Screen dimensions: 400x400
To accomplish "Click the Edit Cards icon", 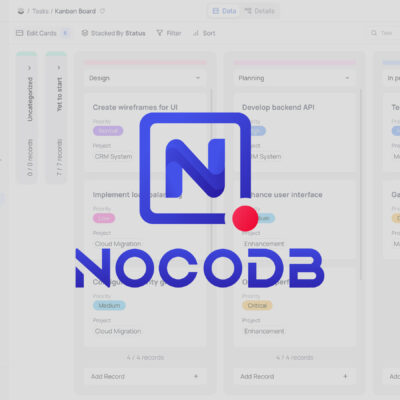I will click(x=20, y=33).
